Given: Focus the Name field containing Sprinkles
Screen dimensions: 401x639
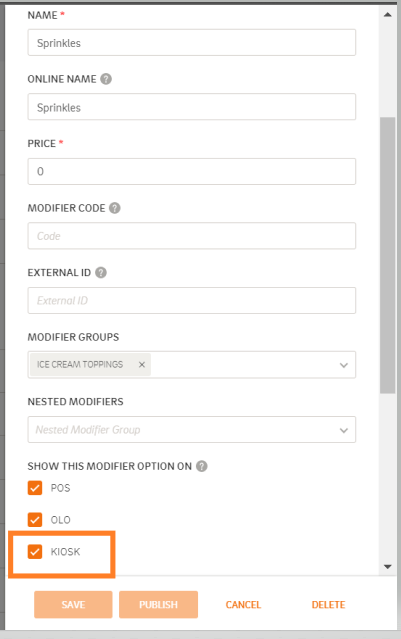Looking at the screenshot, I should [x=192, y=42].
